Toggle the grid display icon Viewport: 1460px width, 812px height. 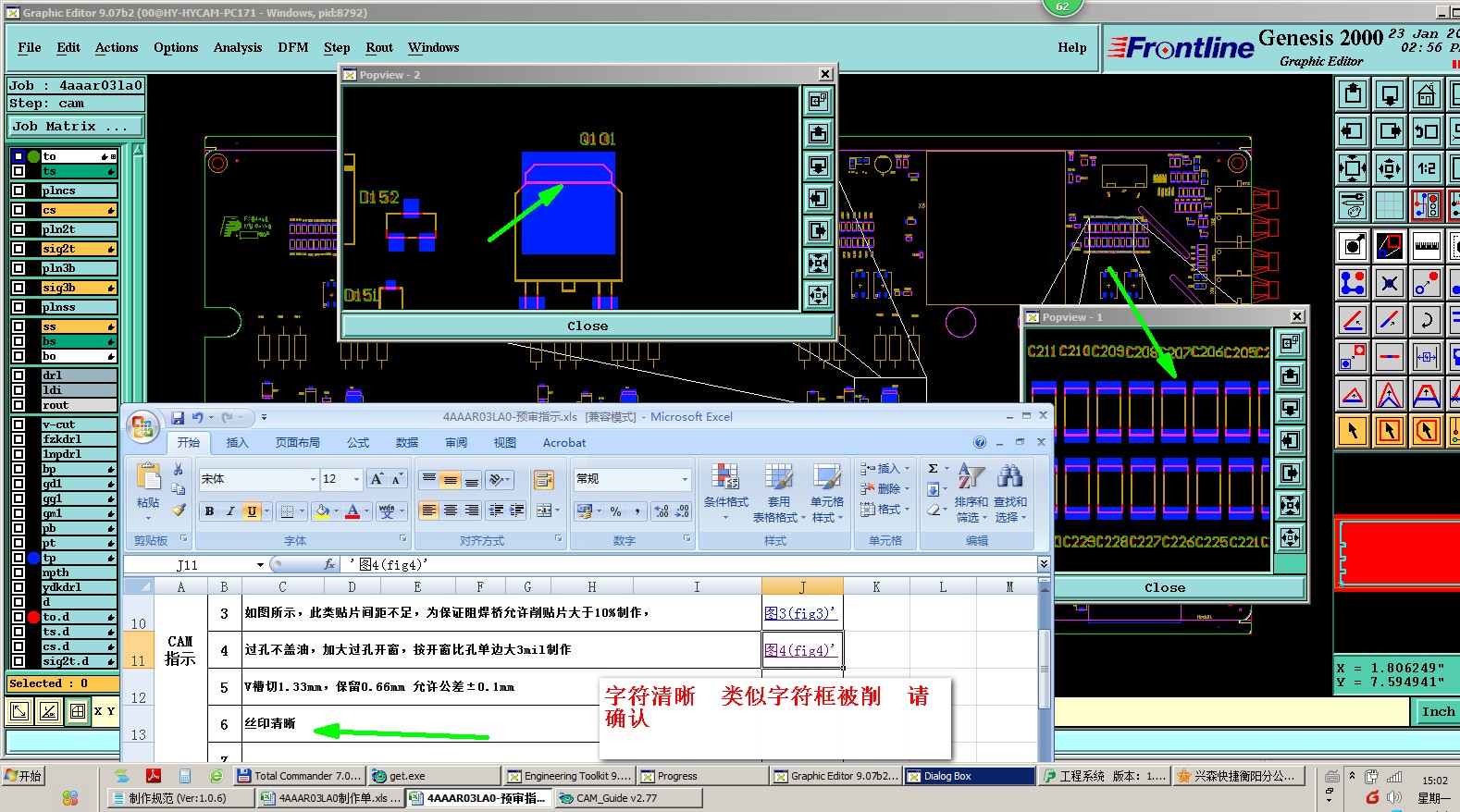pos(1390,205)
